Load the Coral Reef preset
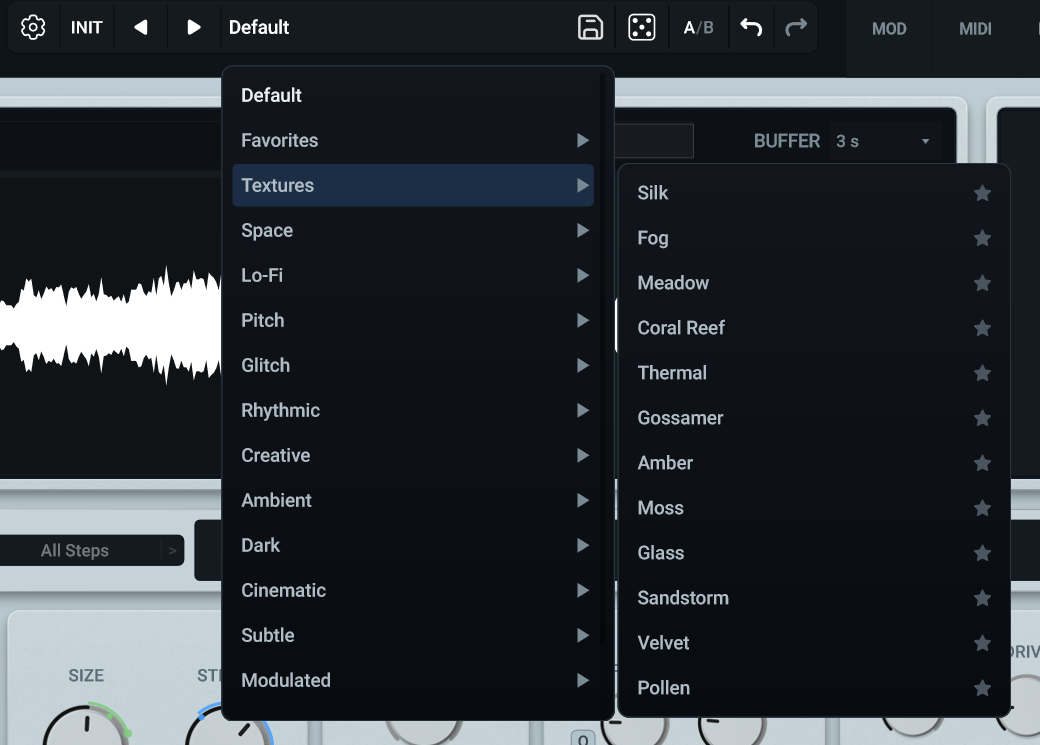The image size is (1040, 745). pos(814,328)
